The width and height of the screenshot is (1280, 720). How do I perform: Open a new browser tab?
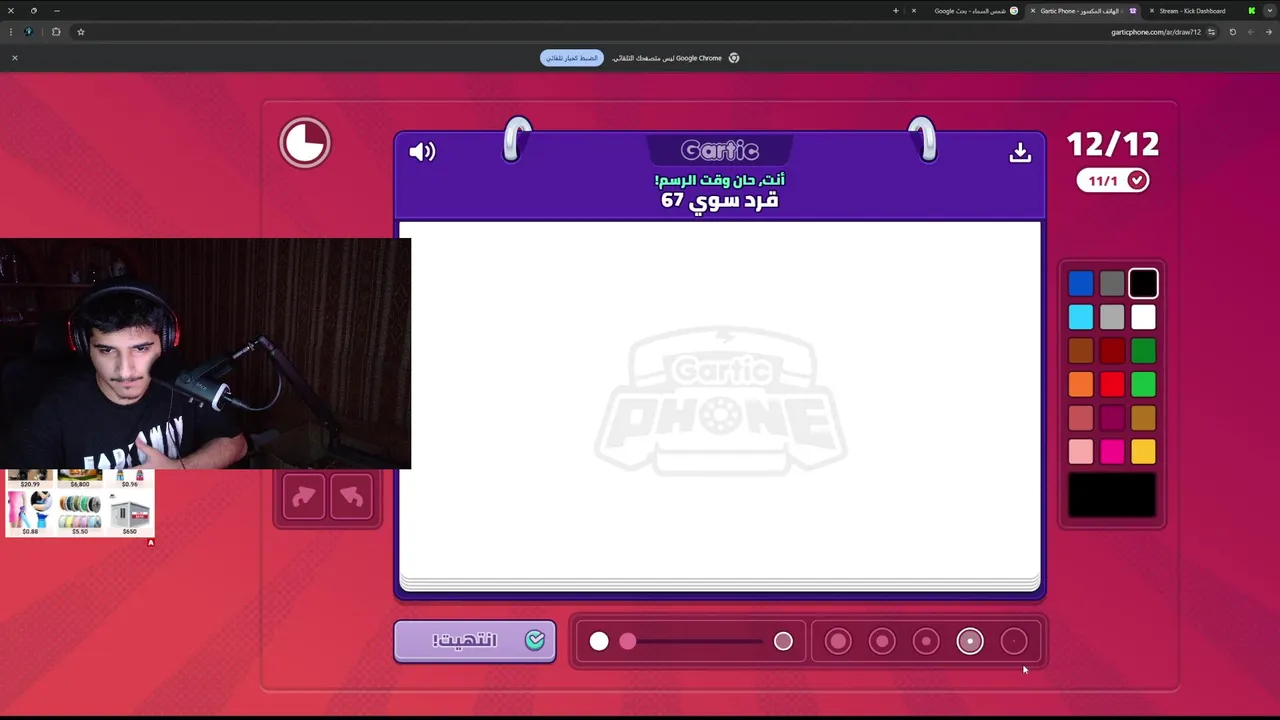pyautogui.click(x=896, y=11)
